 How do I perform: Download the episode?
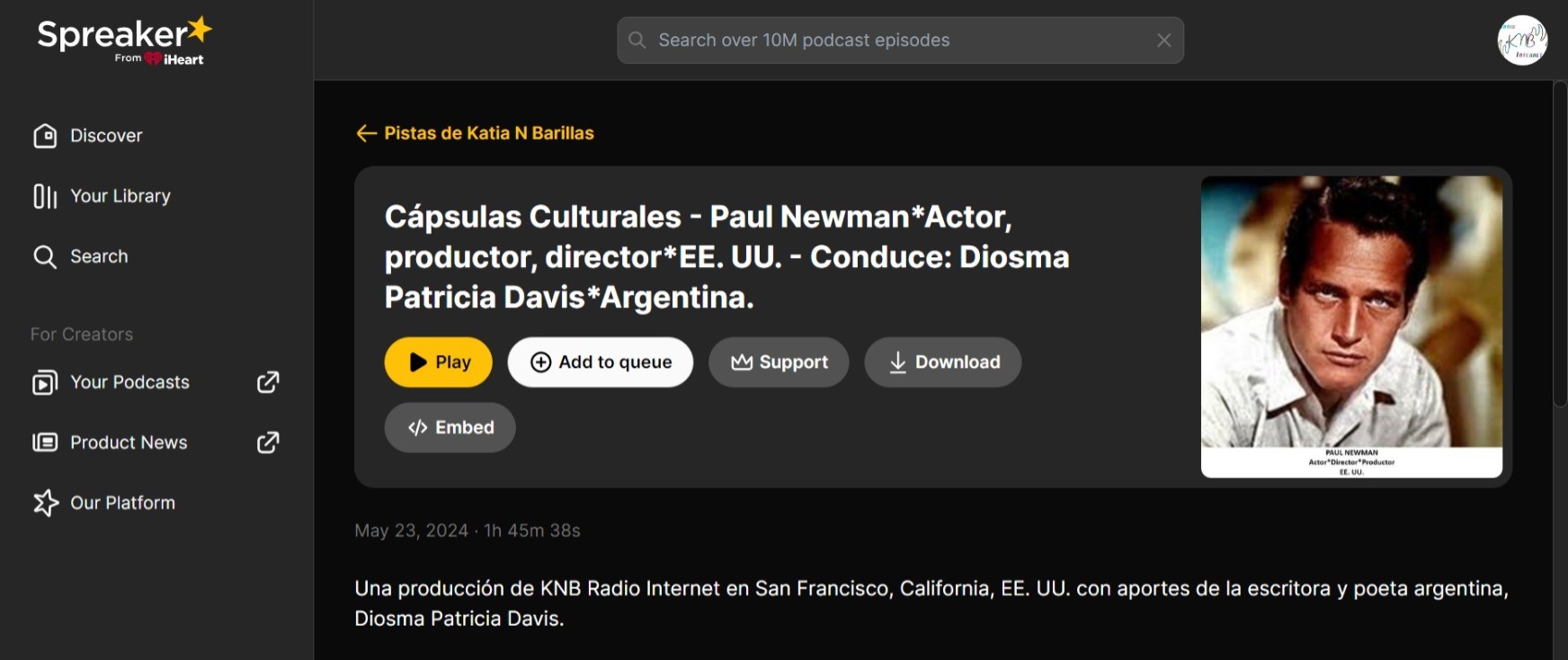942,362
